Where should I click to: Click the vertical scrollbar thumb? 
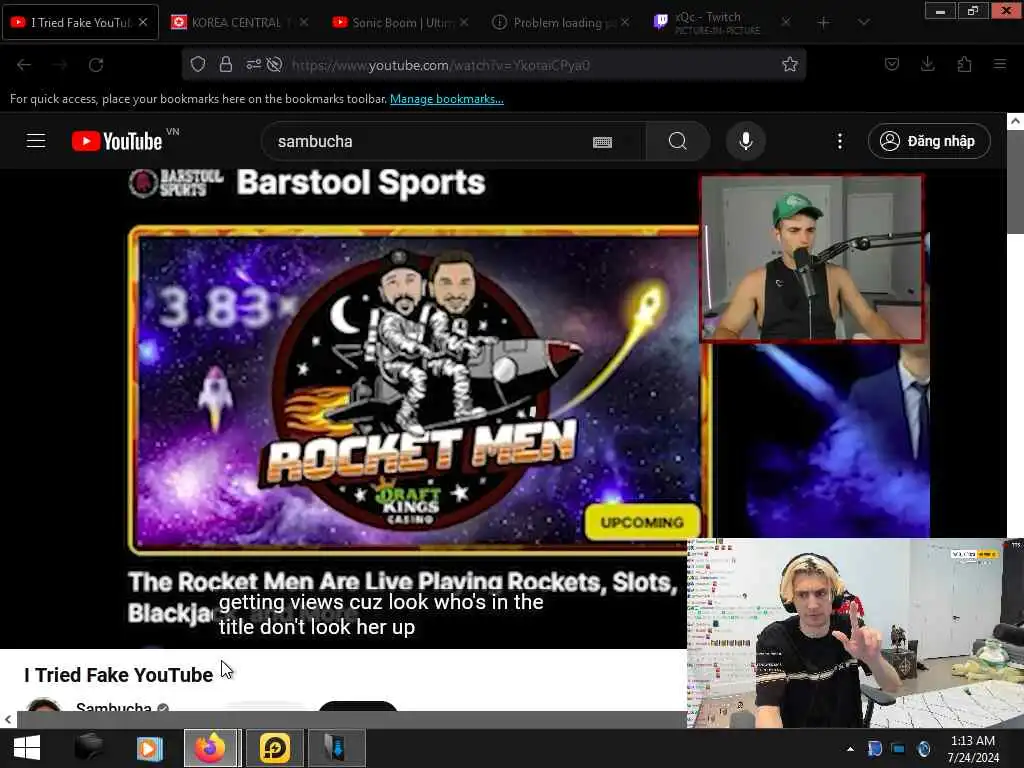tap(1015, 182)
